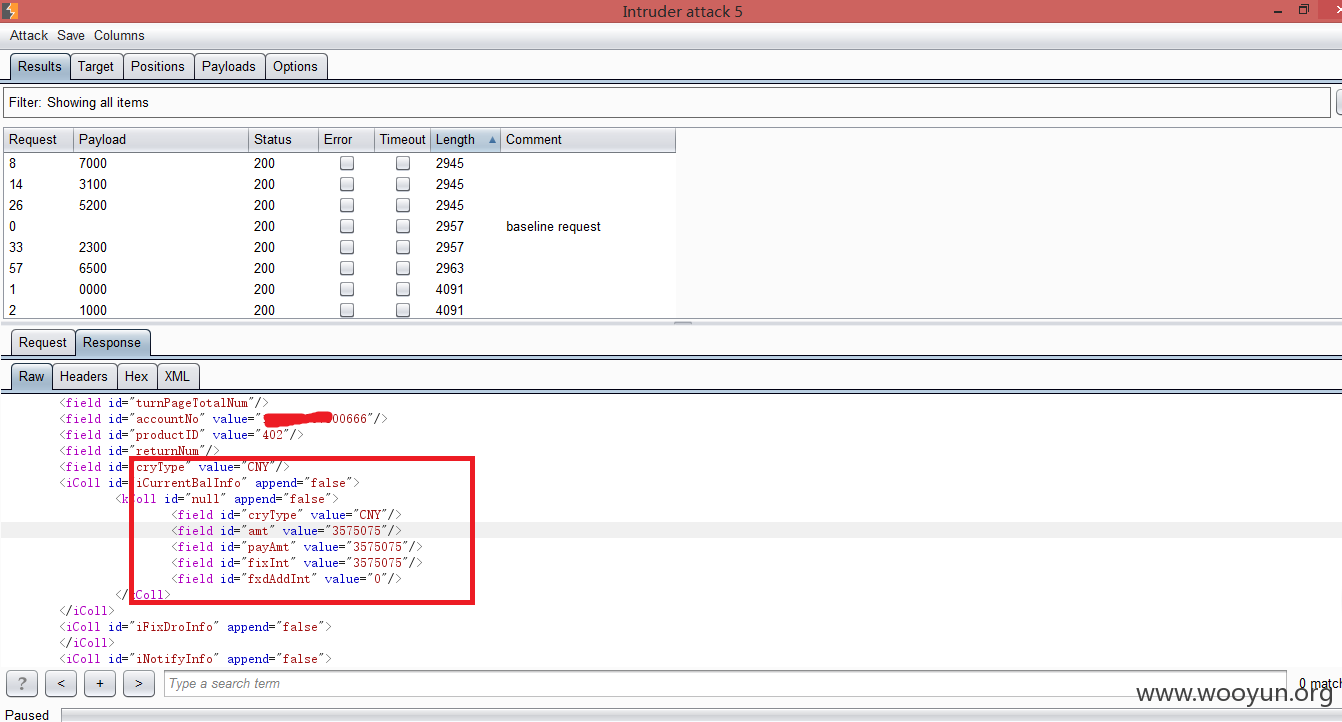The image size is (1342, 722).
Task: Maximize the Intruder attack window
Action: 1304,10
